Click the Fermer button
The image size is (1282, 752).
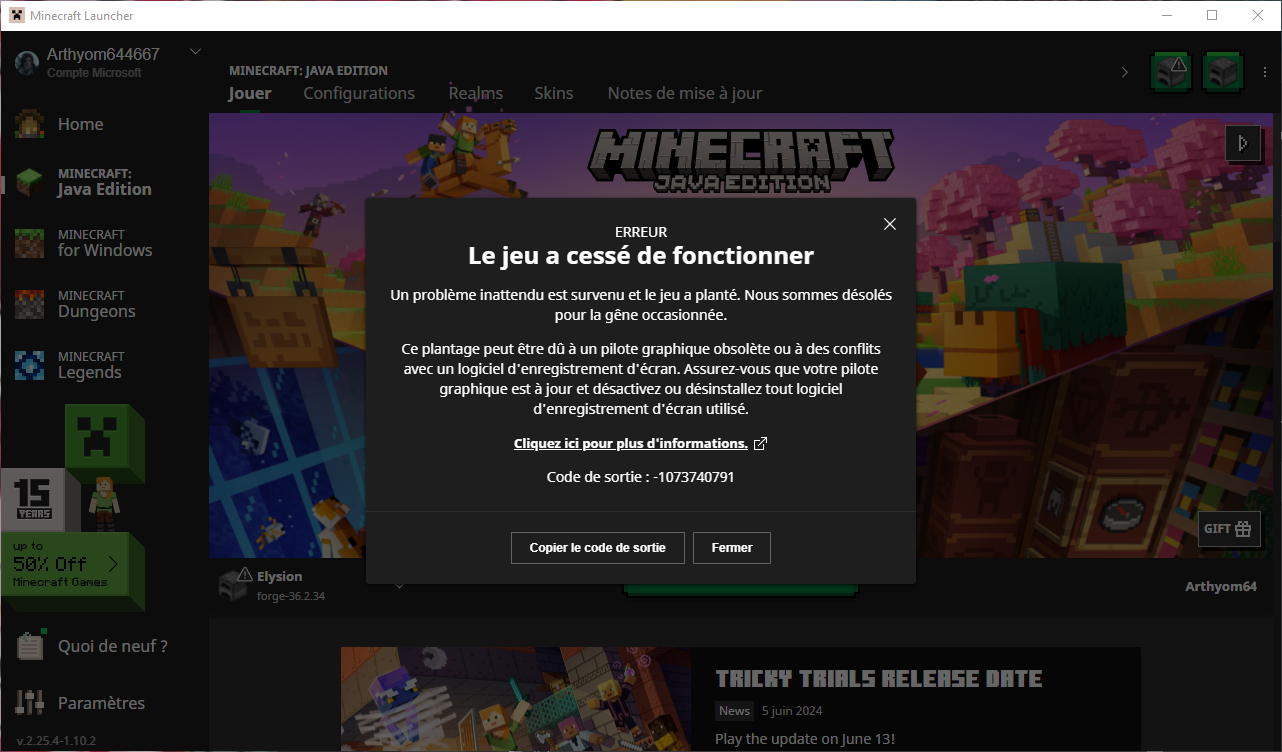pyautogui.click(x=732, y=548)
